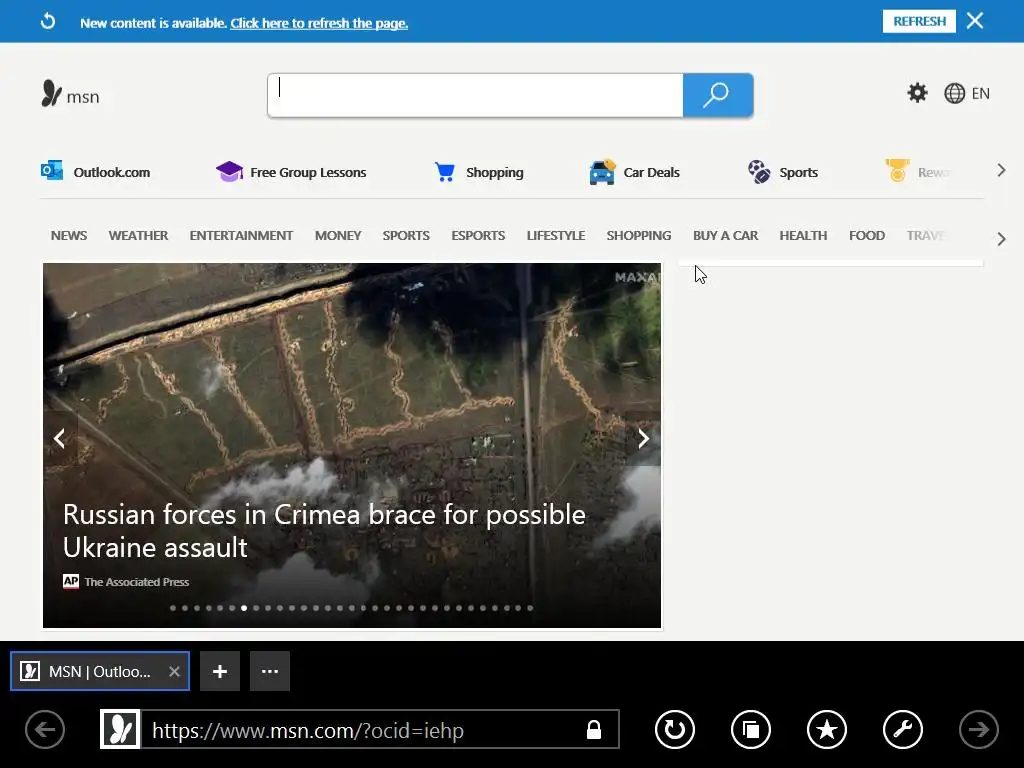
Task: Go to the WEATHER section
Action: click(138, 235)
